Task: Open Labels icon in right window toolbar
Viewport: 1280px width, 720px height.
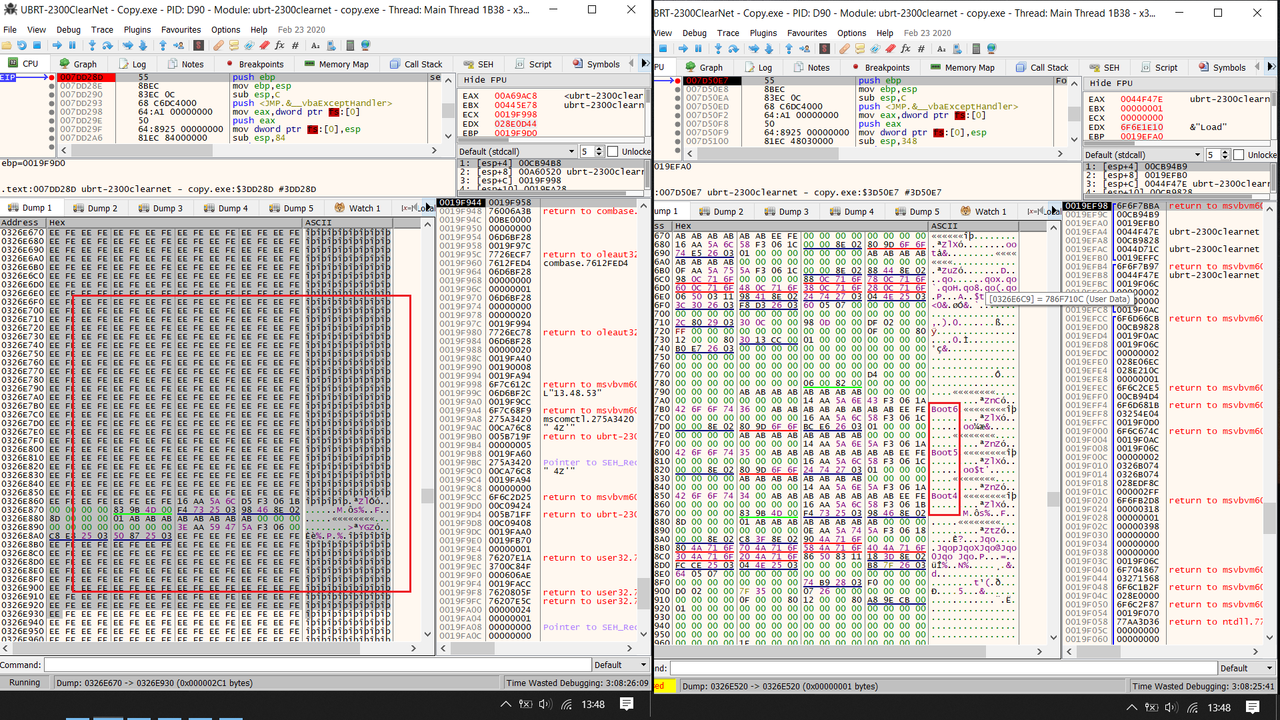Action: point(876,46)
